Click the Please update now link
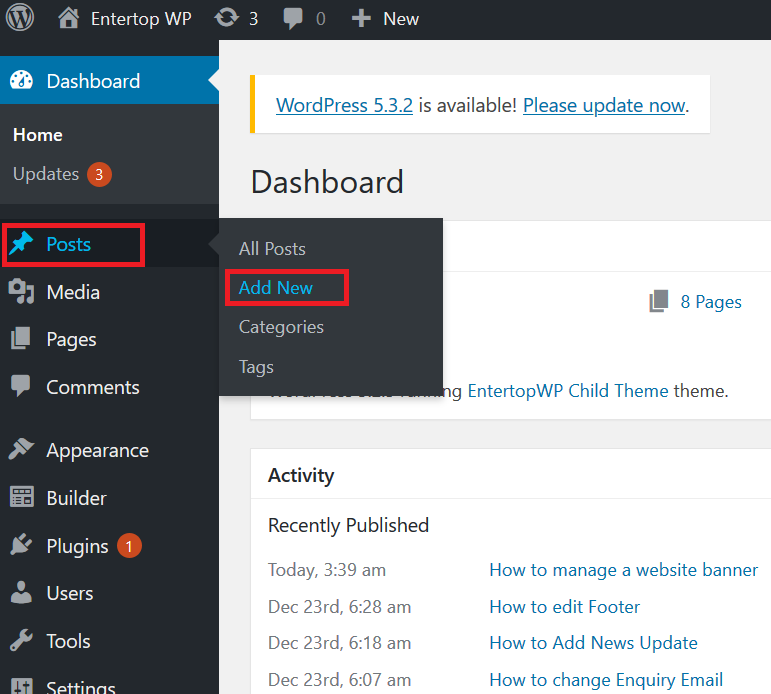771x694 pixels. click(x=604, y=105)
